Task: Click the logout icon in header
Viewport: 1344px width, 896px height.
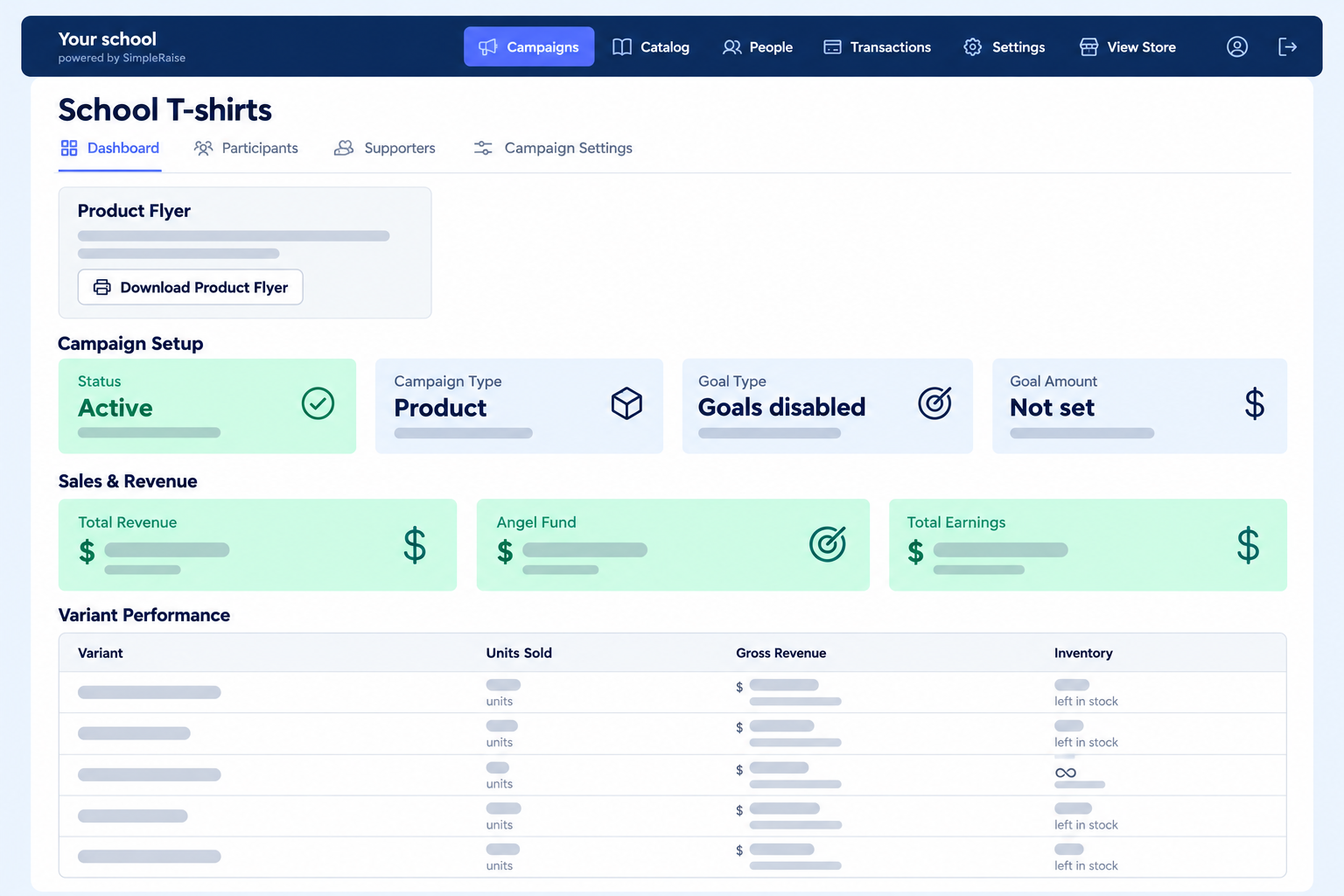Action: [x=1287, y=46]
